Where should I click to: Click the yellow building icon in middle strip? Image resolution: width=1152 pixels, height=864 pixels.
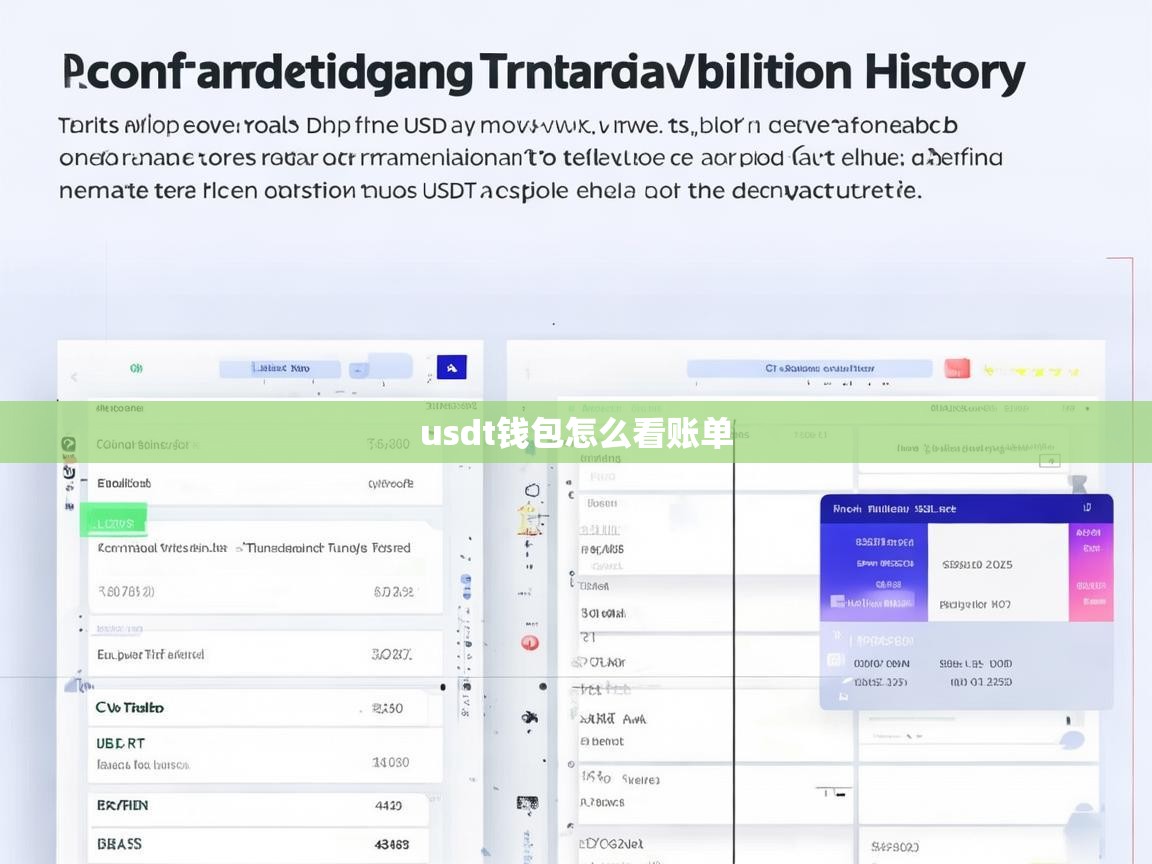click(x=529, y=519)
